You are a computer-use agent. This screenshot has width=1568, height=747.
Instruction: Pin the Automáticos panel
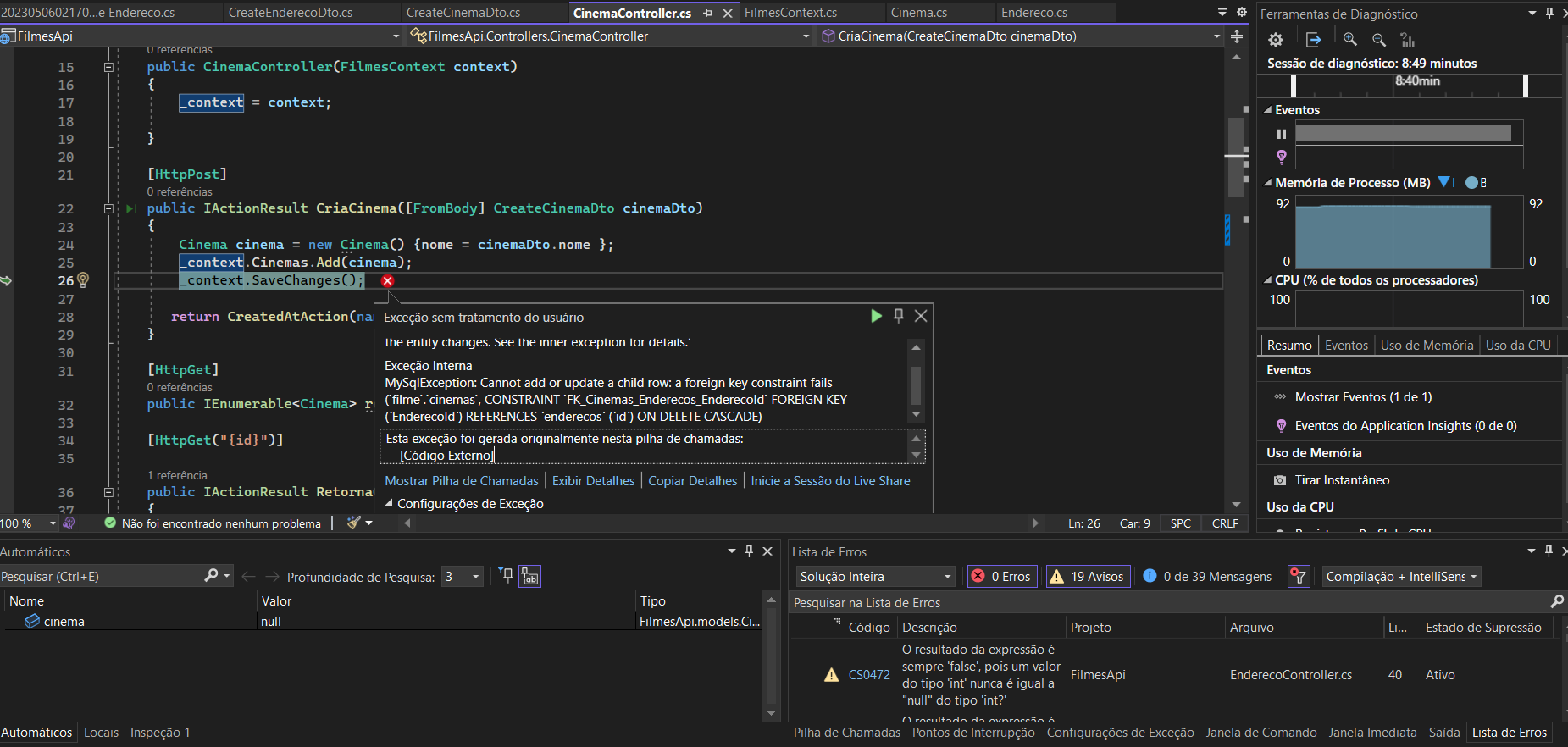[749, 551]
